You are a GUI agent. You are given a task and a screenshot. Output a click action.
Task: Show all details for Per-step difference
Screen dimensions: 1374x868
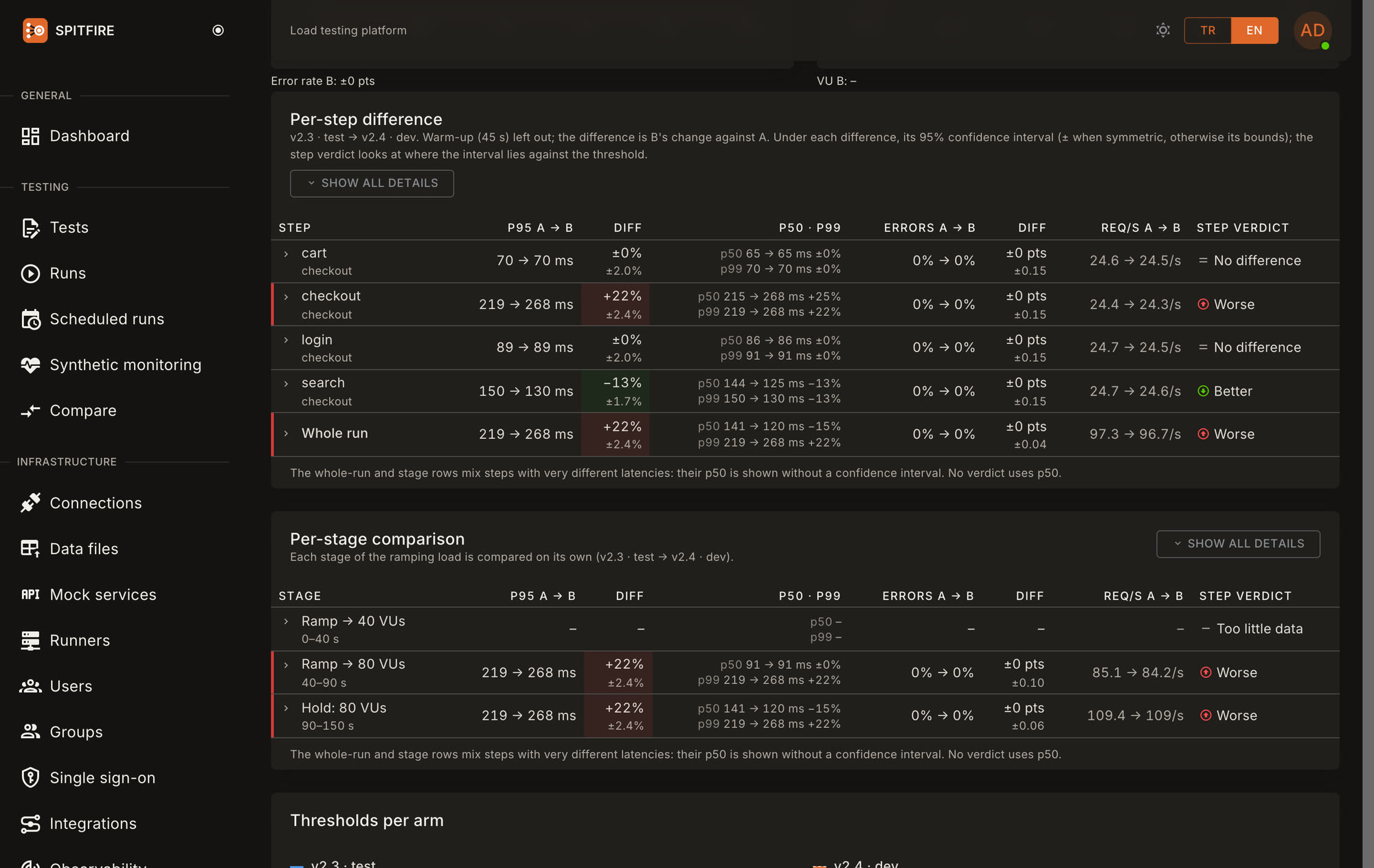click(x=372, y=183)
